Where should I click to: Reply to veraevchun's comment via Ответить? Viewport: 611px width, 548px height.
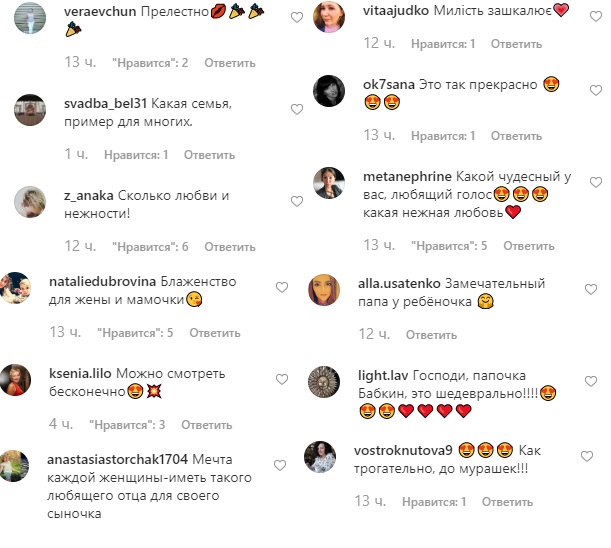(x=230, y=63)
